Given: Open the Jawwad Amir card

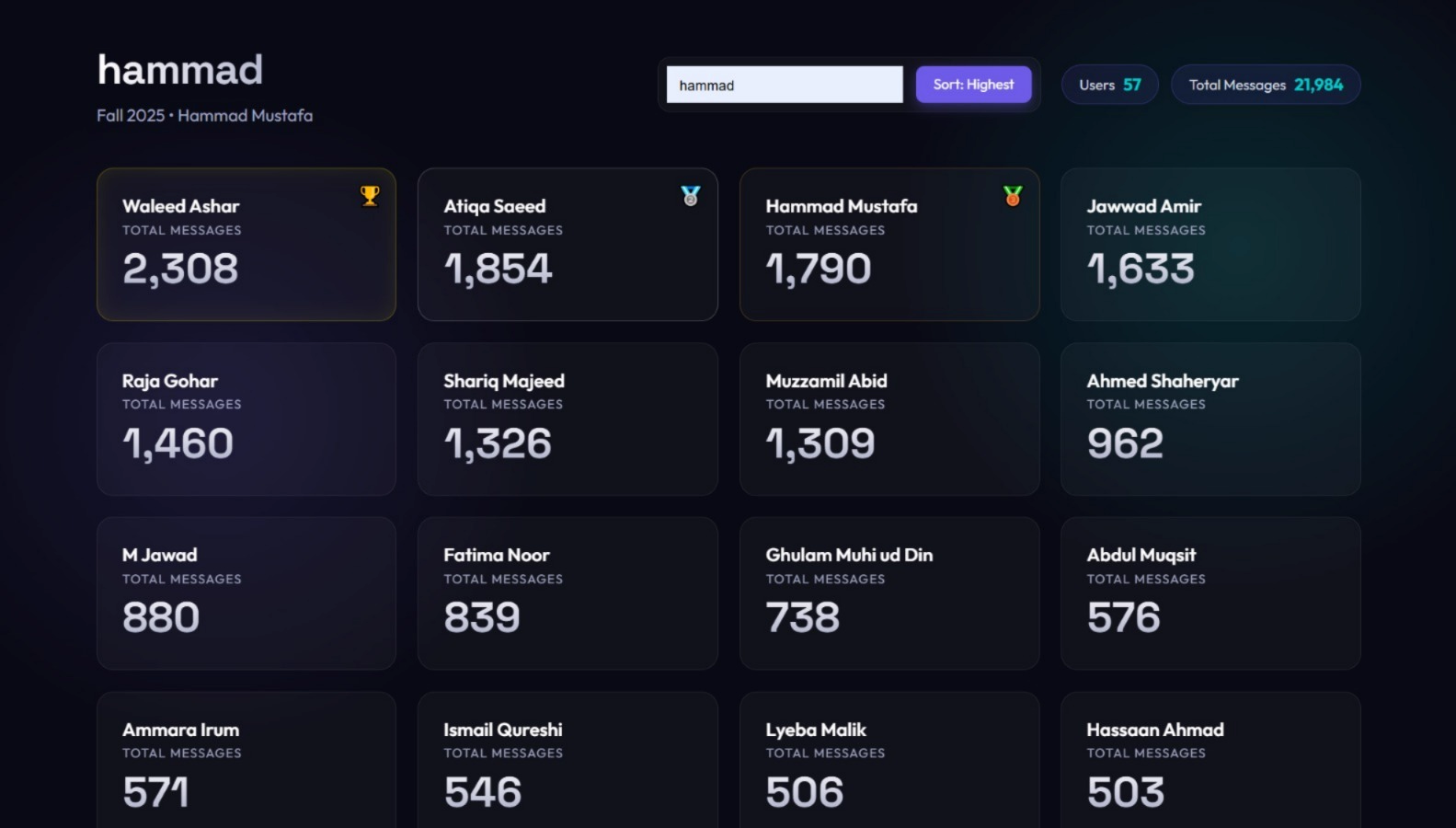Looking at the screenshot, I should point(1210,245).
